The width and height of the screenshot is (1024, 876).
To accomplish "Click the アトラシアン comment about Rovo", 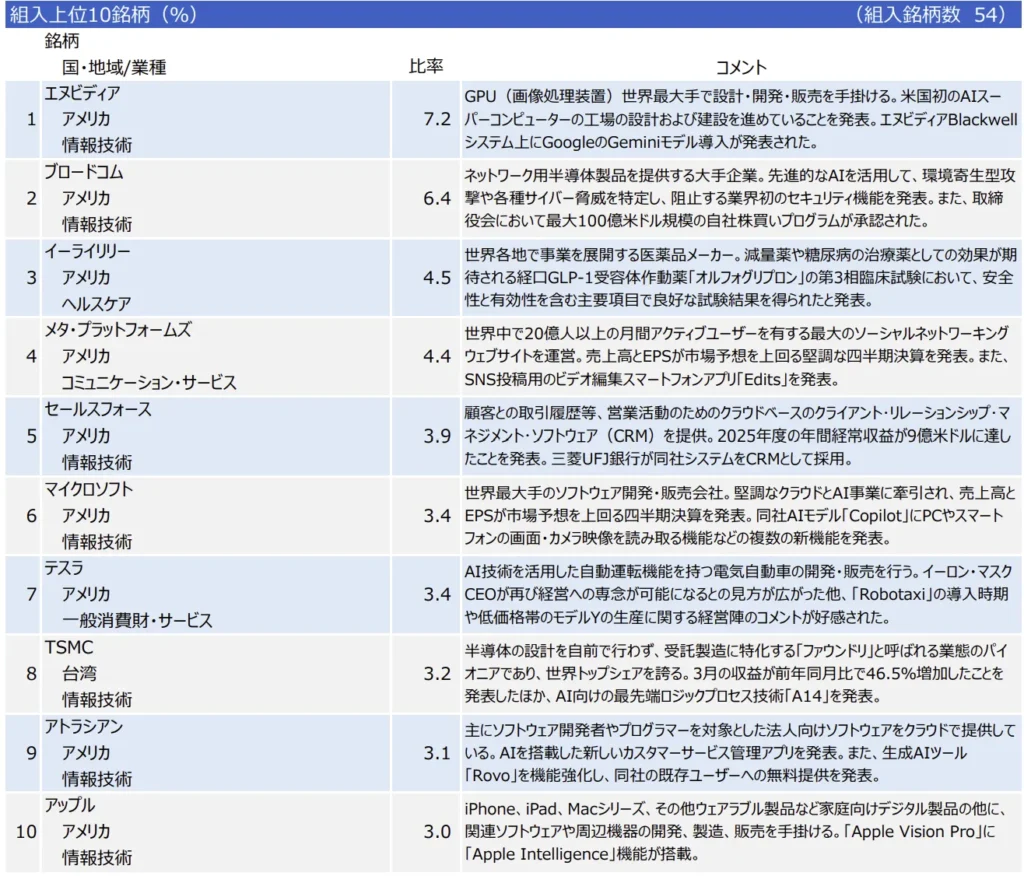I will point(741,753).
